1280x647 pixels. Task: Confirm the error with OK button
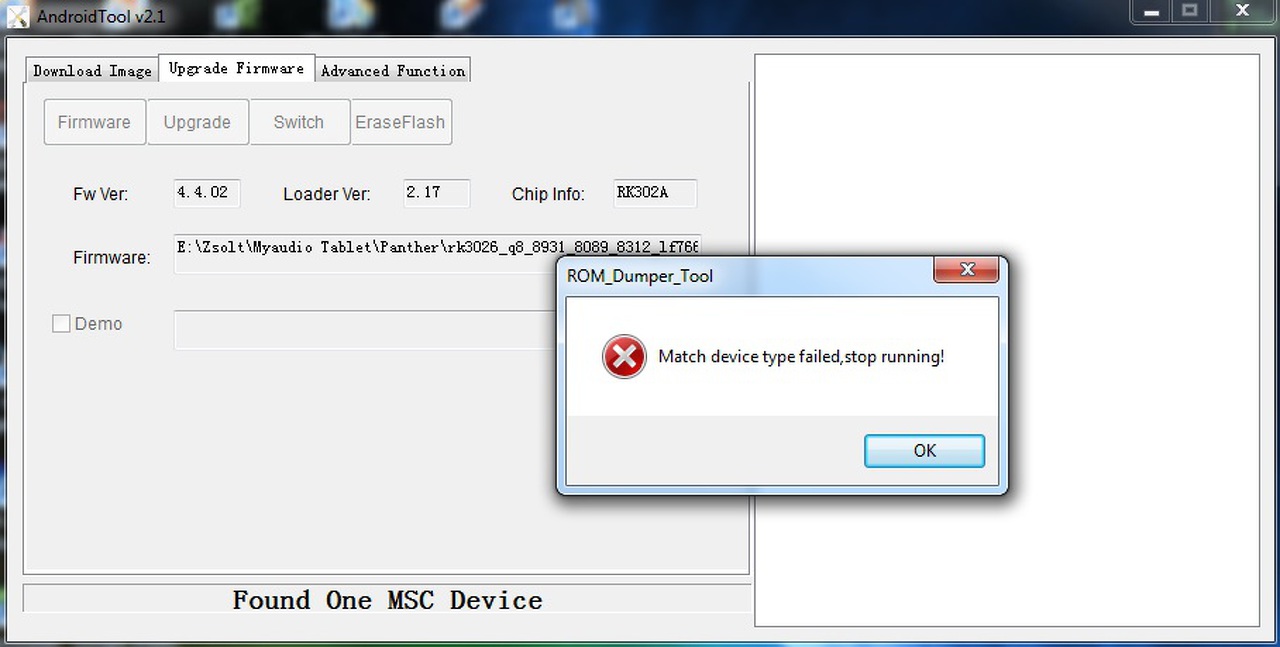point(925,451)
